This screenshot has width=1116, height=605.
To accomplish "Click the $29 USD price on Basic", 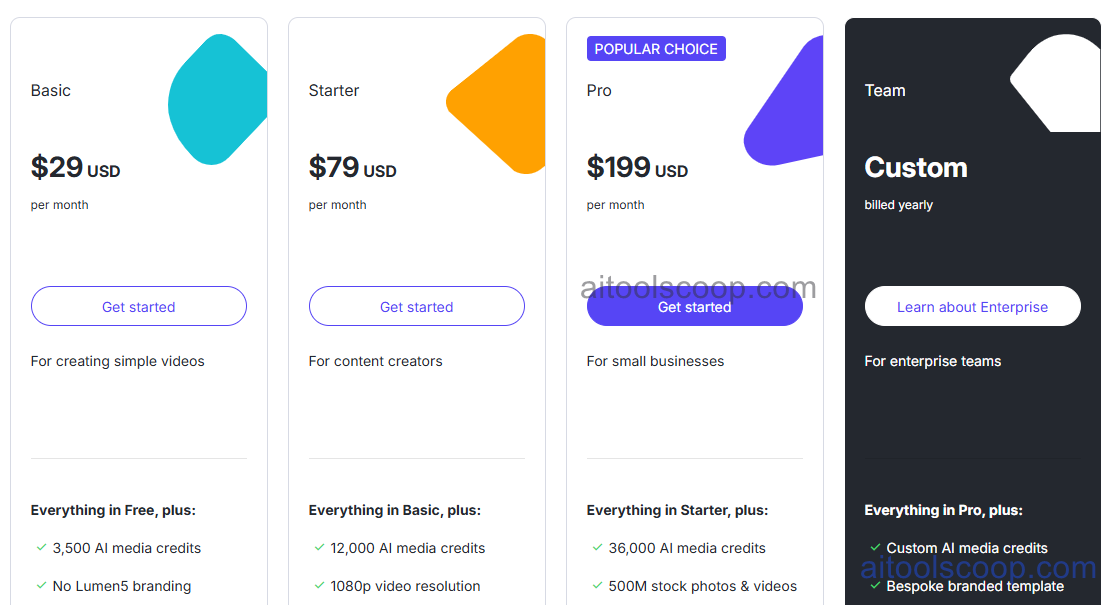I will pos(75,168).
